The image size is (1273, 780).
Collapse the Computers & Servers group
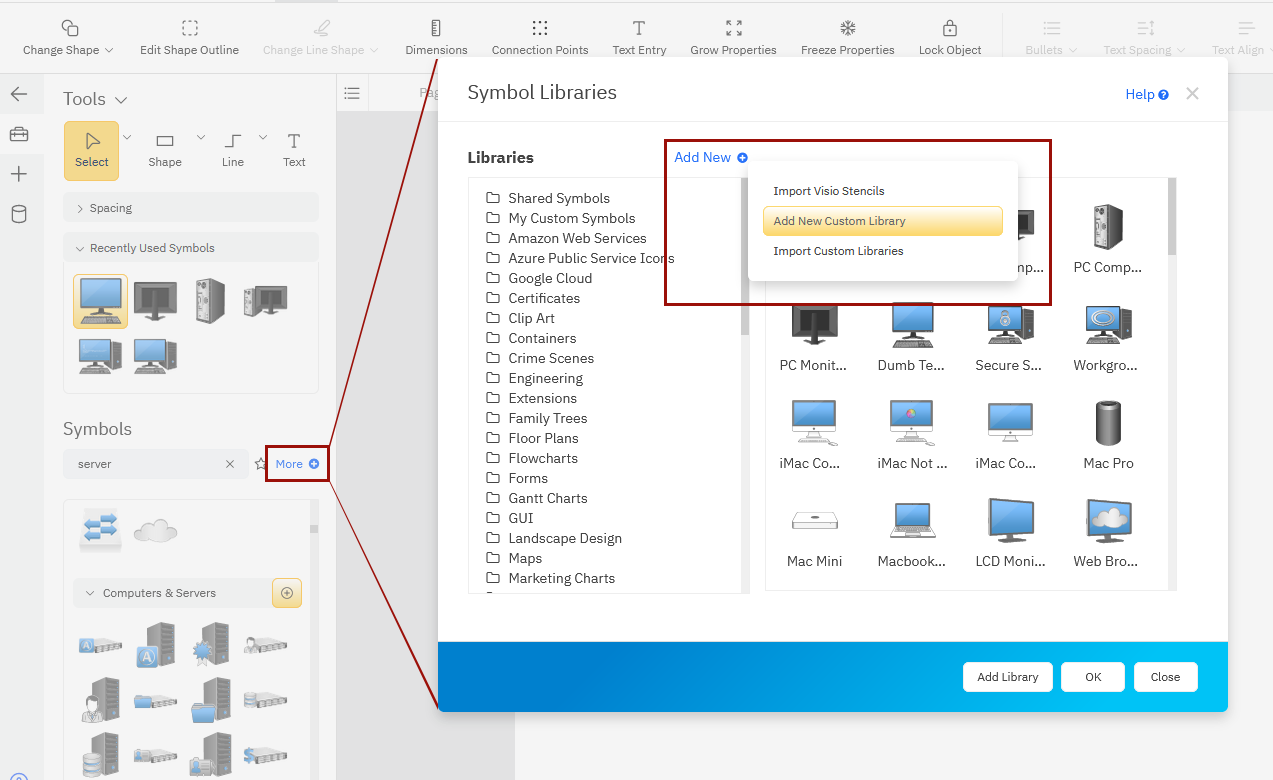coord(90,593)
